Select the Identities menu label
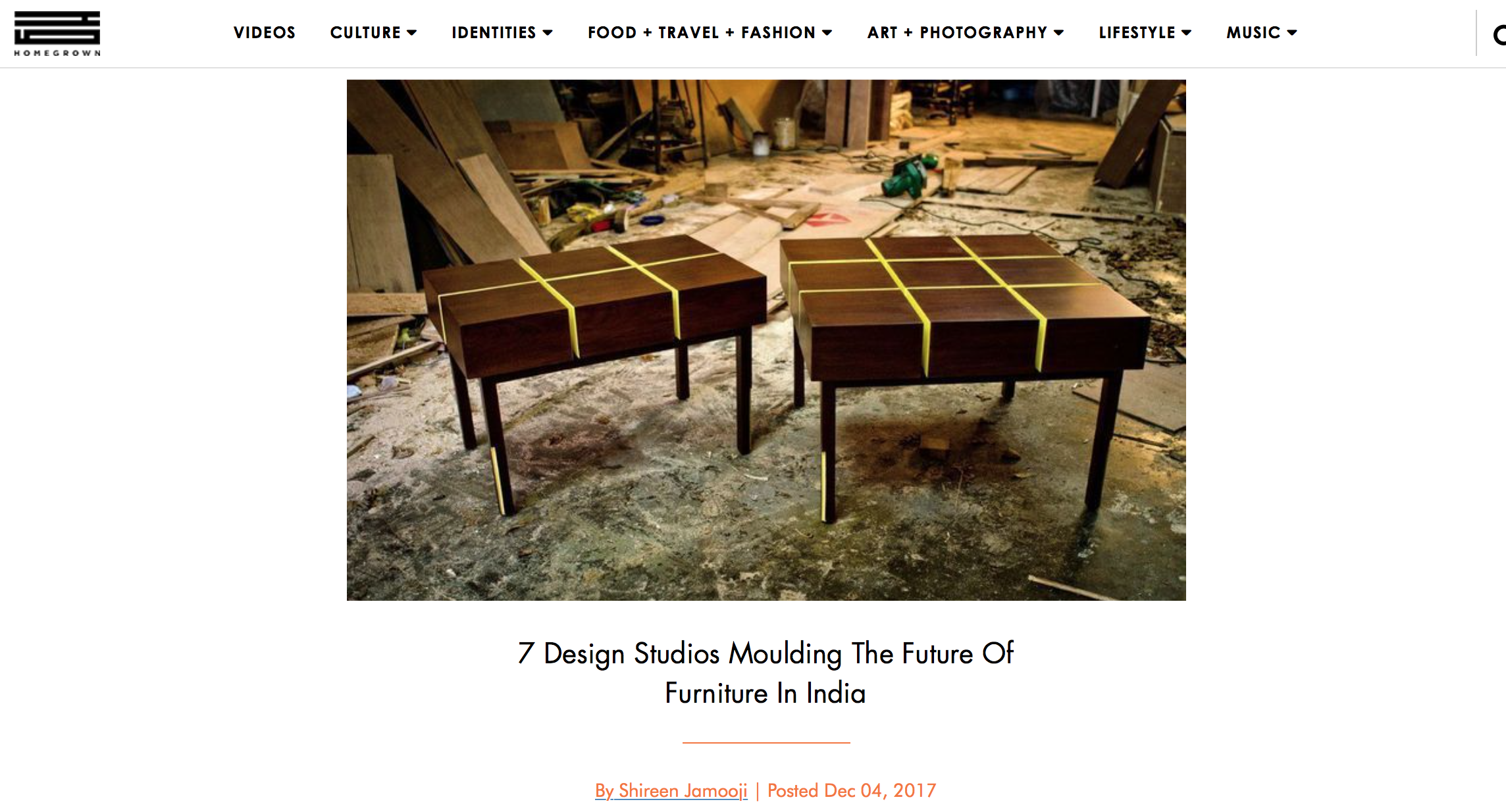Viewport: 1506px width, 812px height. point(494,32)
